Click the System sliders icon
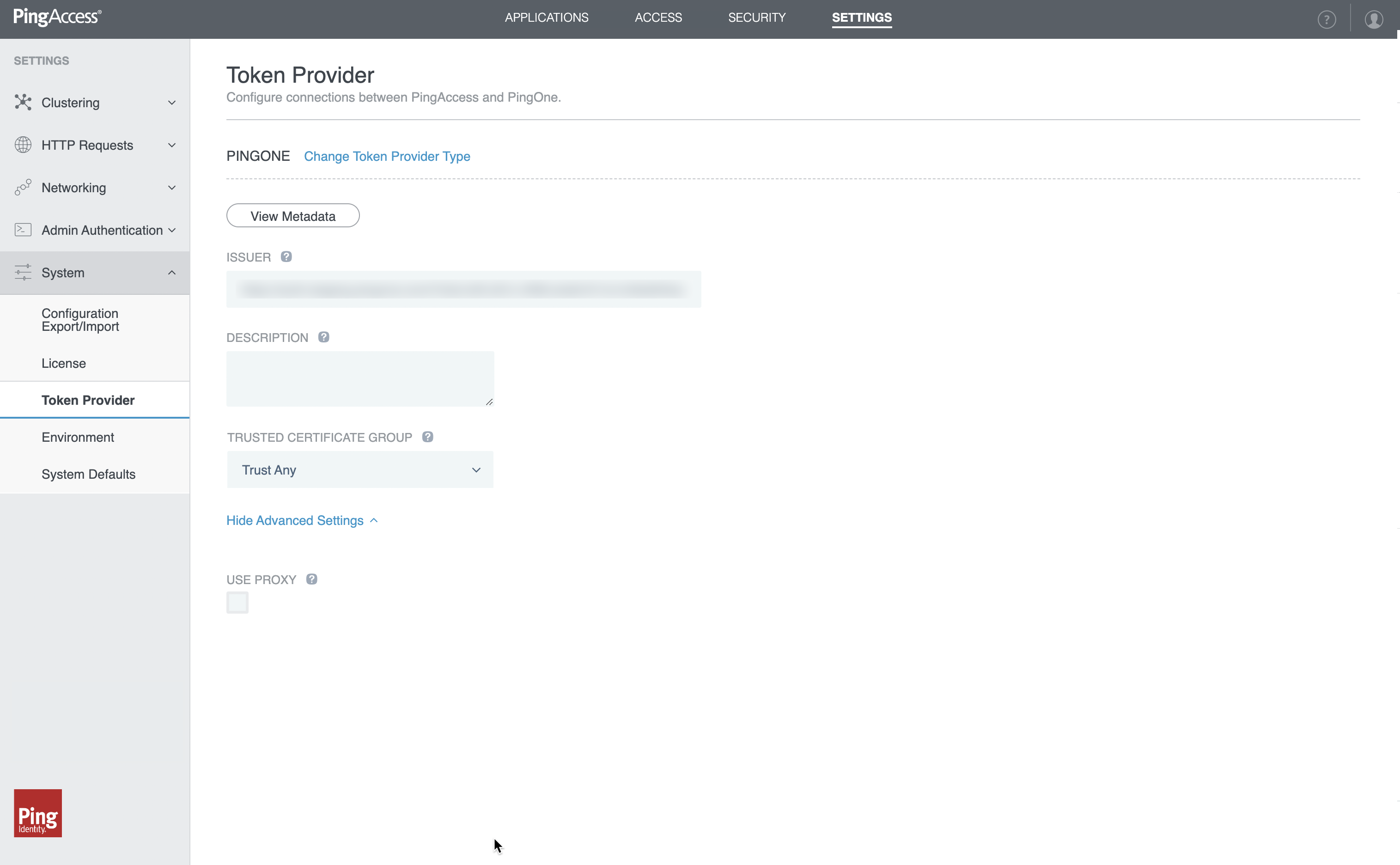Image resolution: width=1400 pixels, height=865 pixels. (23, 272)
